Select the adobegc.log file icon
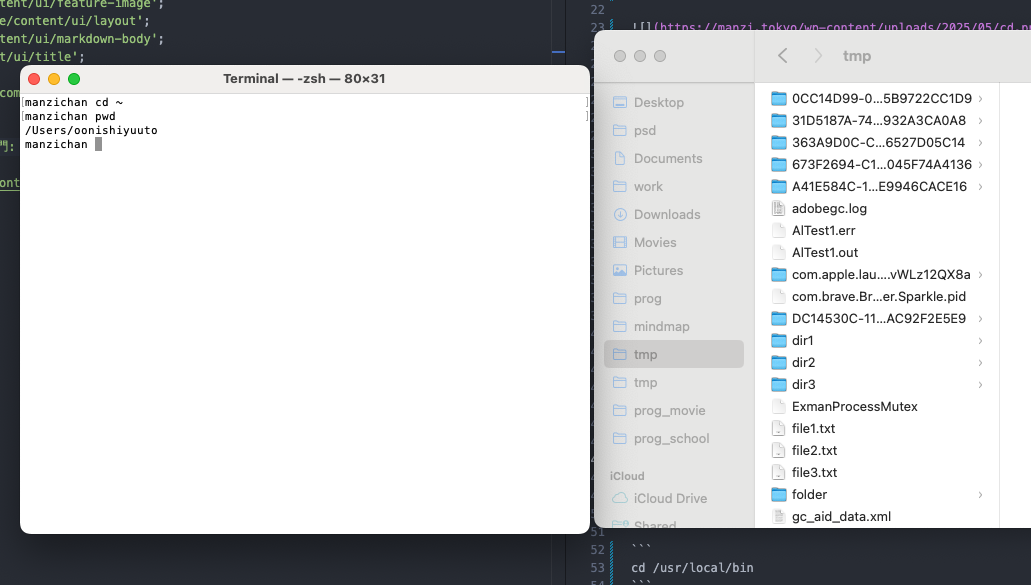The image size is (1031, 585). click(779, 208)
